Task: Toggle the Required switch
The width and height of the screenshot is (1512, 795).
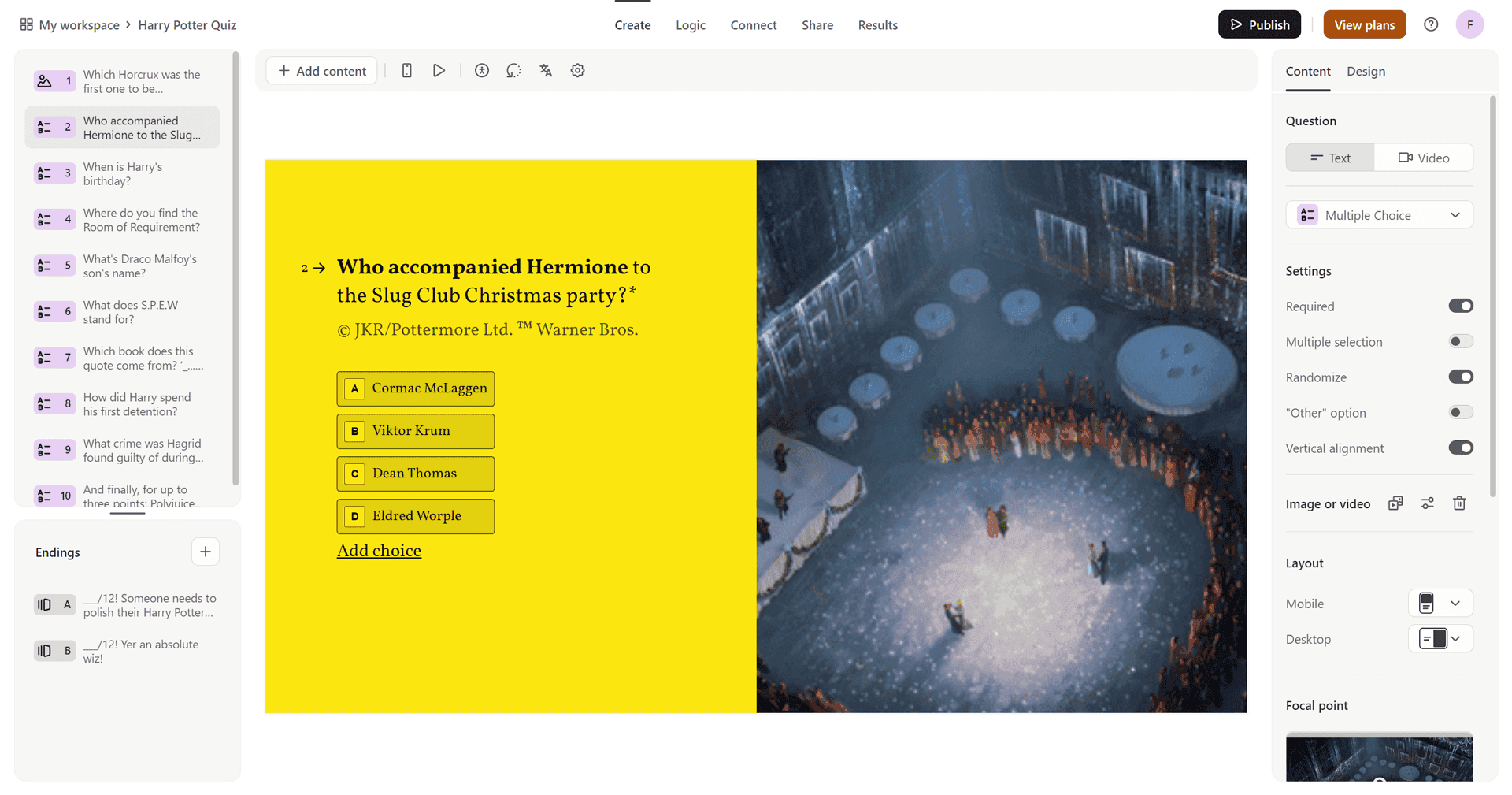Action: tap(1461, 306)
